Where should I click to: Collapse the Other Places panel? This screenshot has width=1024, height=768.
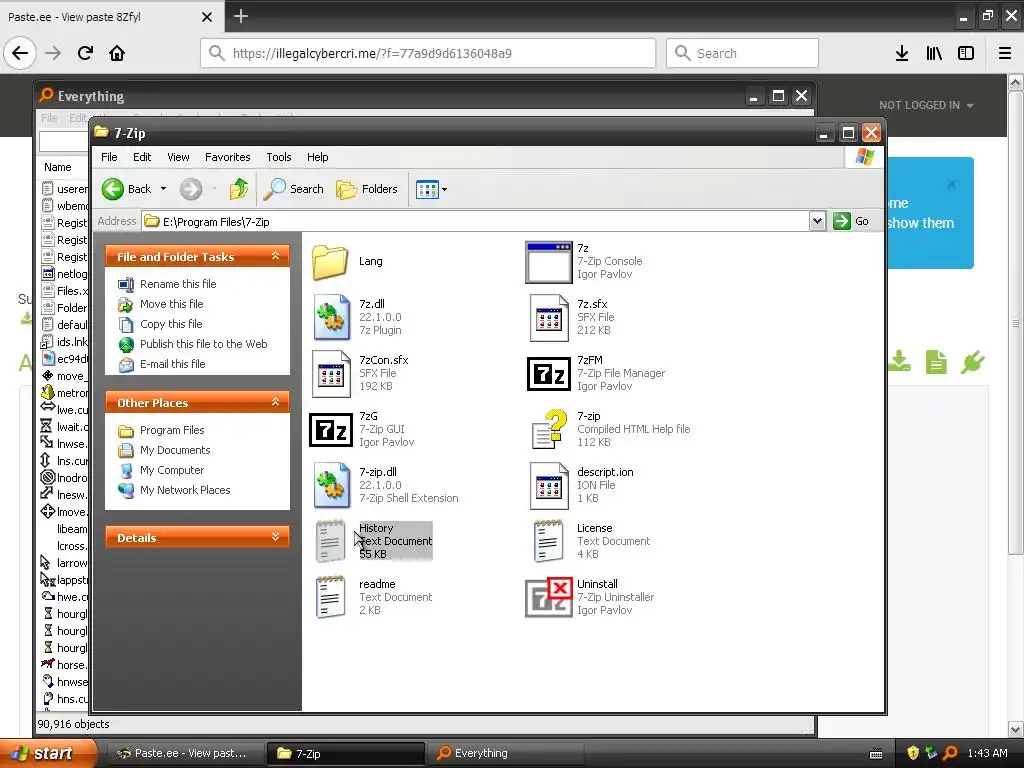point(276,402)
